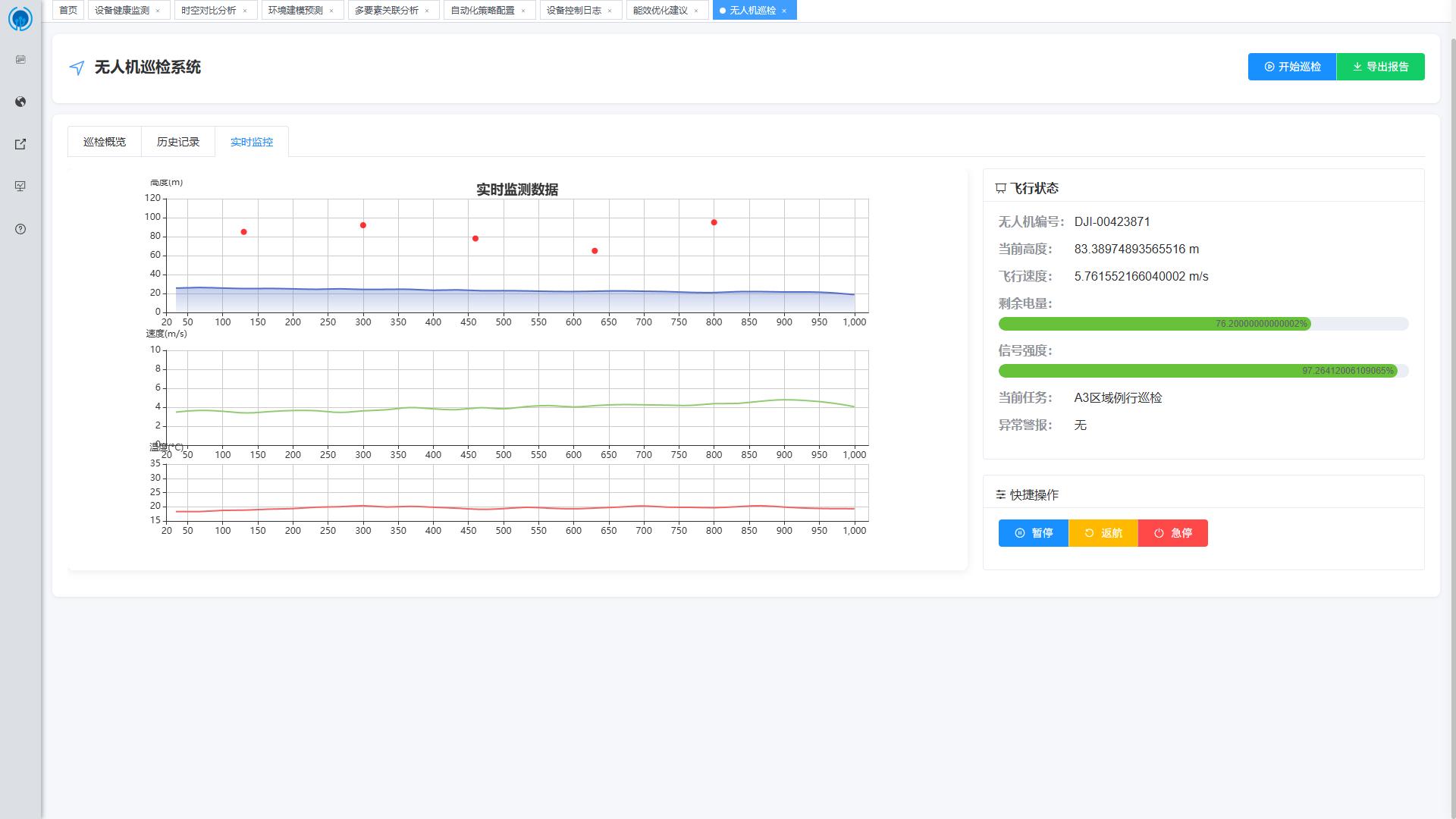Open the calendar schedule sidebar icon
The height and width of the screenshot is (819, 1456).
point(20,59)
